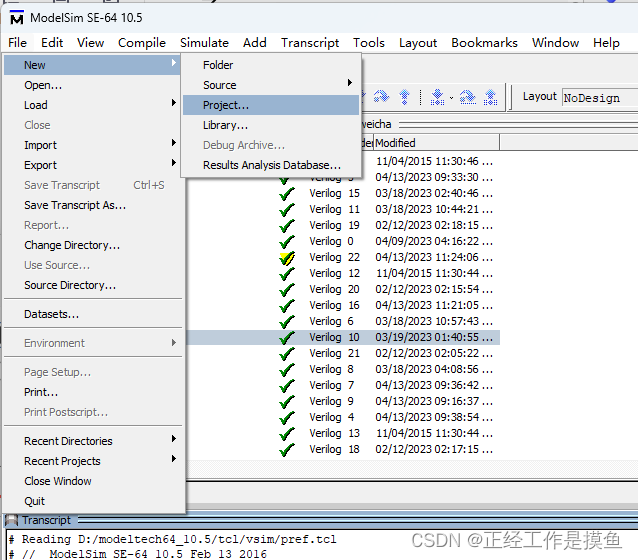Expand the Load submenu arrow
The width and height of the screenshot is (638, 560).
click(174, 102)
